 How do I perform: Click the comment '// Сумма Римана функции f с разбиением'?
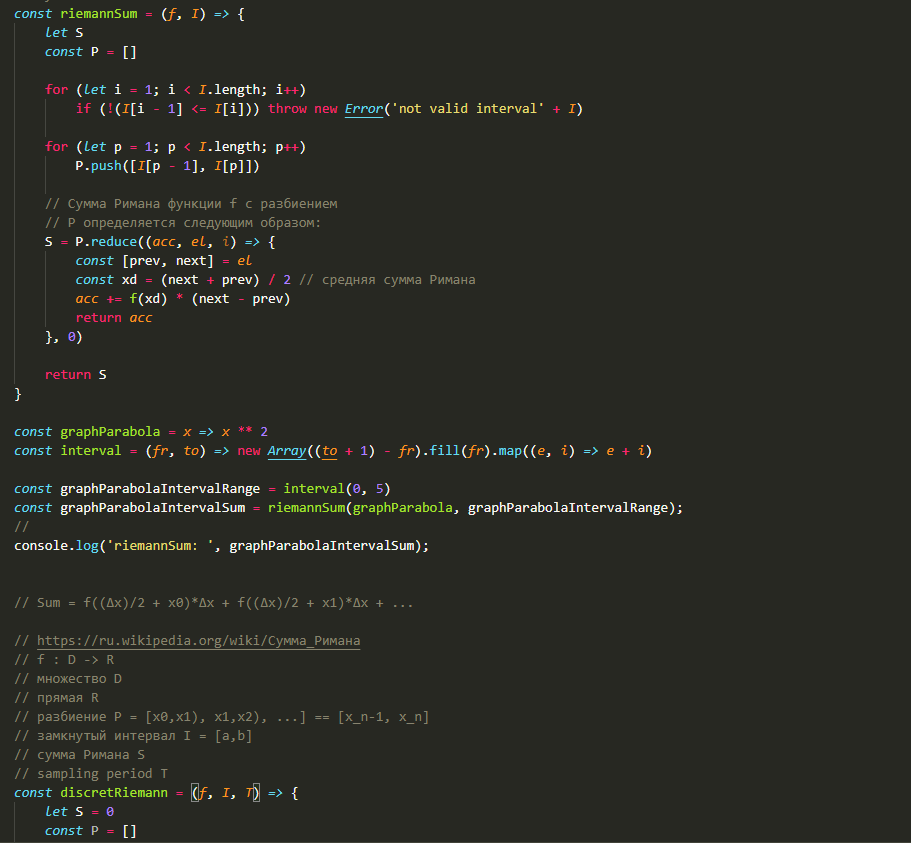[191, 204]
